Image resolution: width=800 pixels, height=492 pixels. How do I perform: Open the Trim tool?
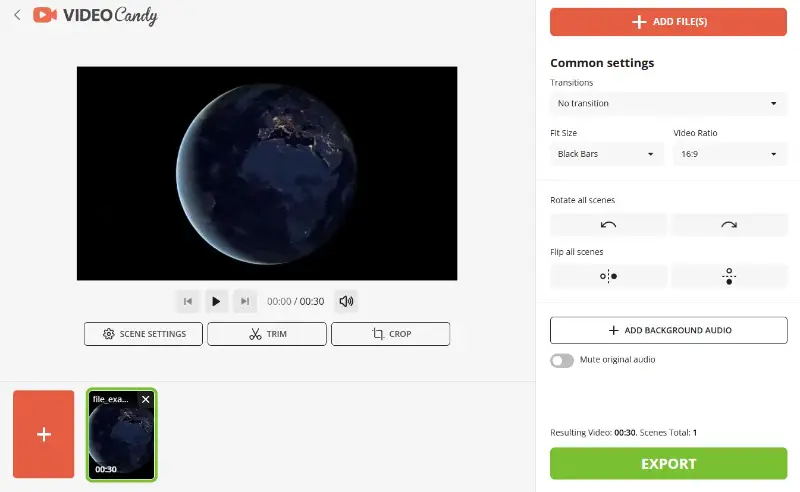point(267,334)
